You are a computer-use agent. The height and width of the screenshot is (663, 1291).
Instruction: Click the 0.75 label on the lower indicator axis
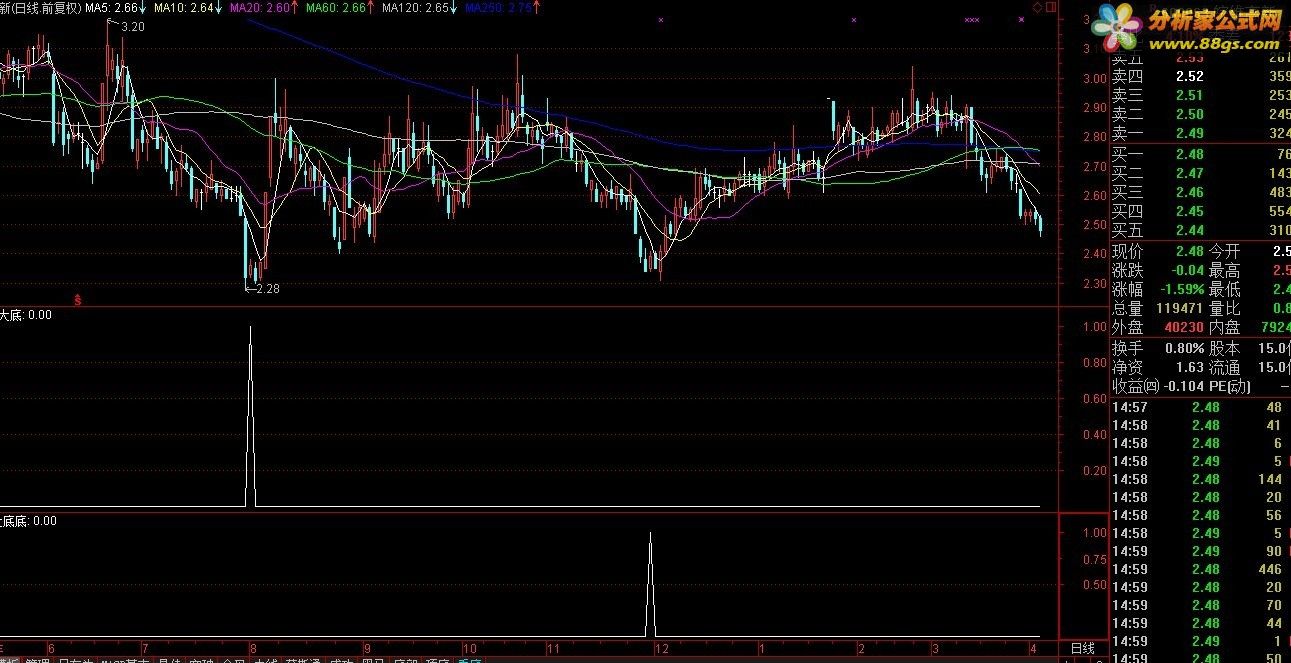[x=1094, y=560]
